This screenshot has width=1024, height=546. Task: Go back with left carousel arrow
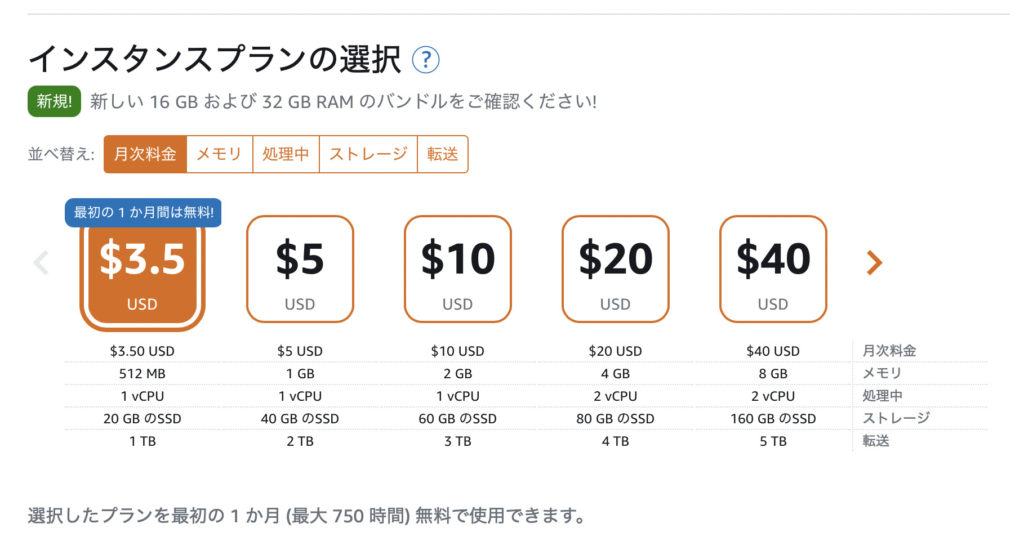pos(41,263)
